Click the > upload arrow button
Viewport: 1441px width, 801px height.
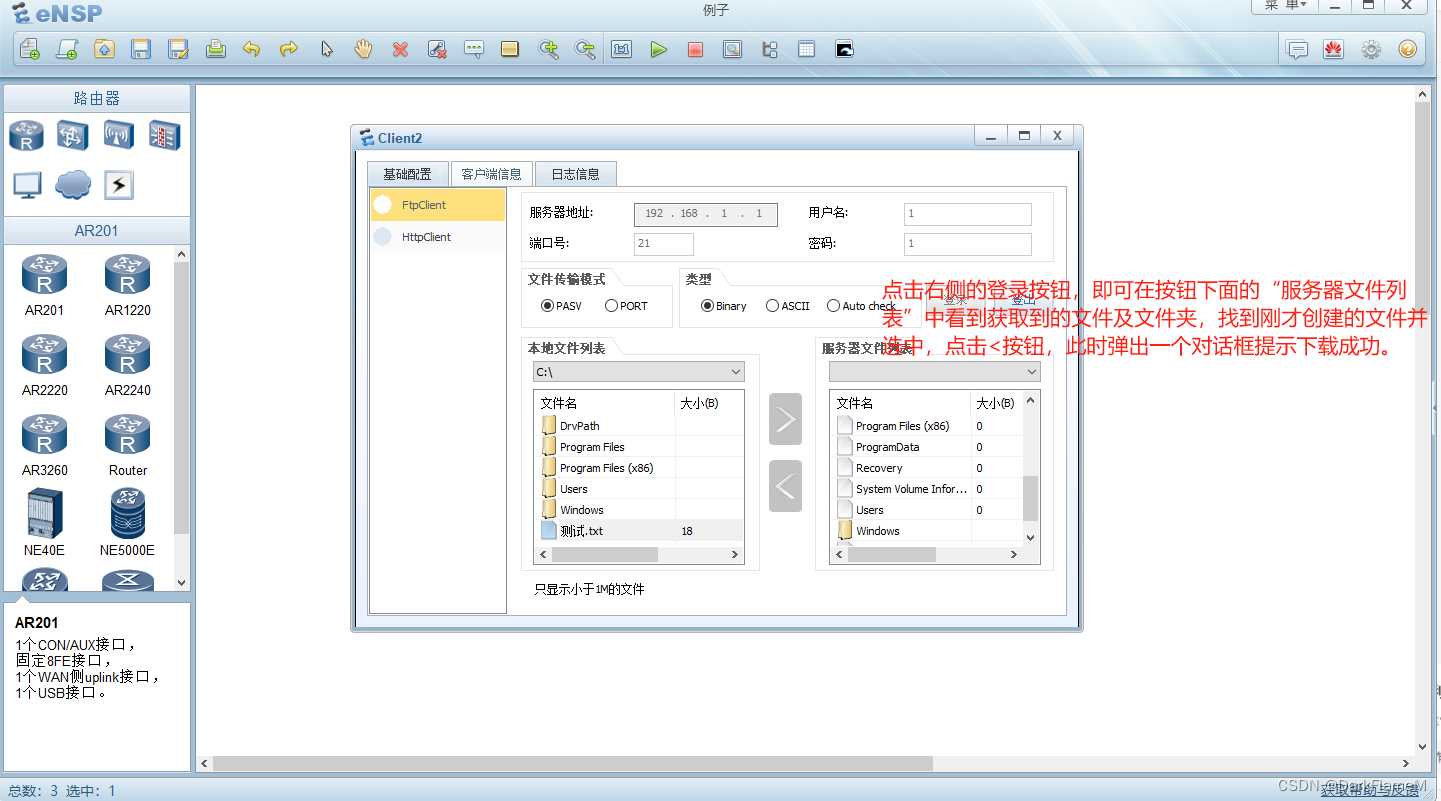point(785,419)
